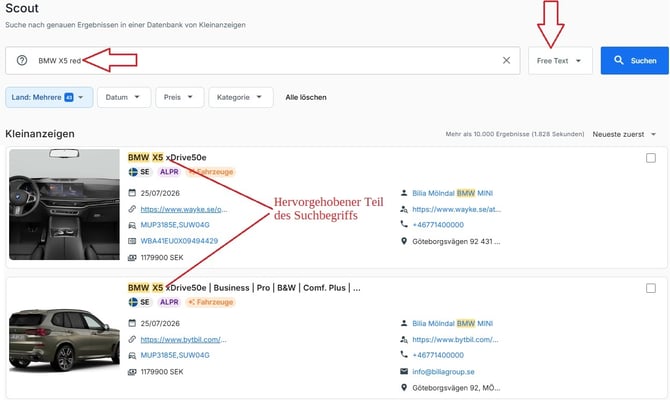The image size is (670, 400).
Task: Click the Fahrzeuge category tag in second listing
Action: (x=211, y=302)
